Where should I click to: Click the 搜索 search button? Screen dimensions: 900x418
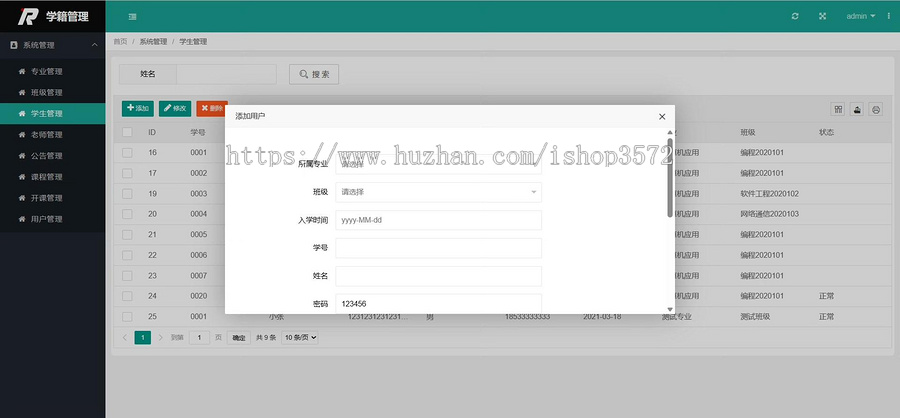[x=314, y=74]
